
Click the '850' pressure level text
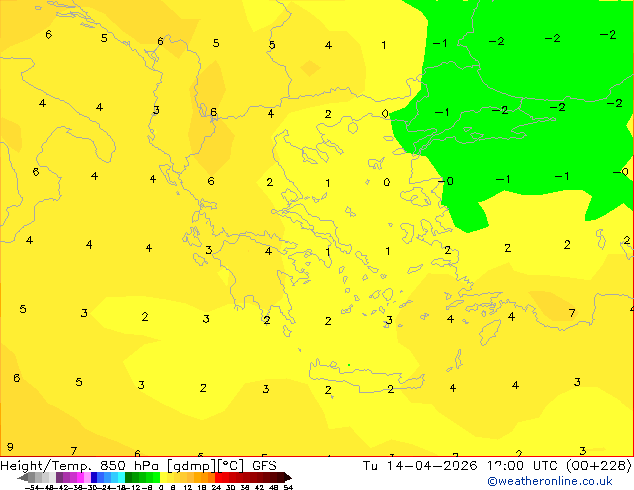(x=114, y=466)
